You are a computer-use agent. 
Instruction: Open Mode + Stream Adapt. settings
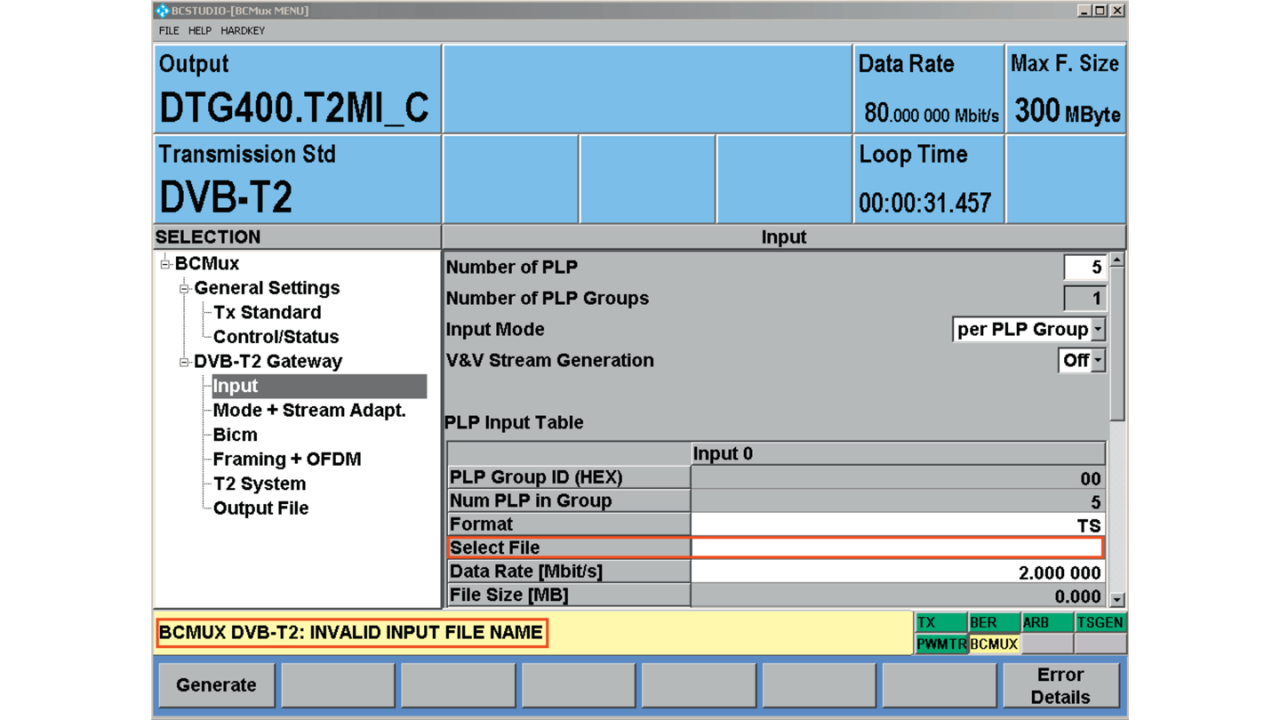coord(309,411)
